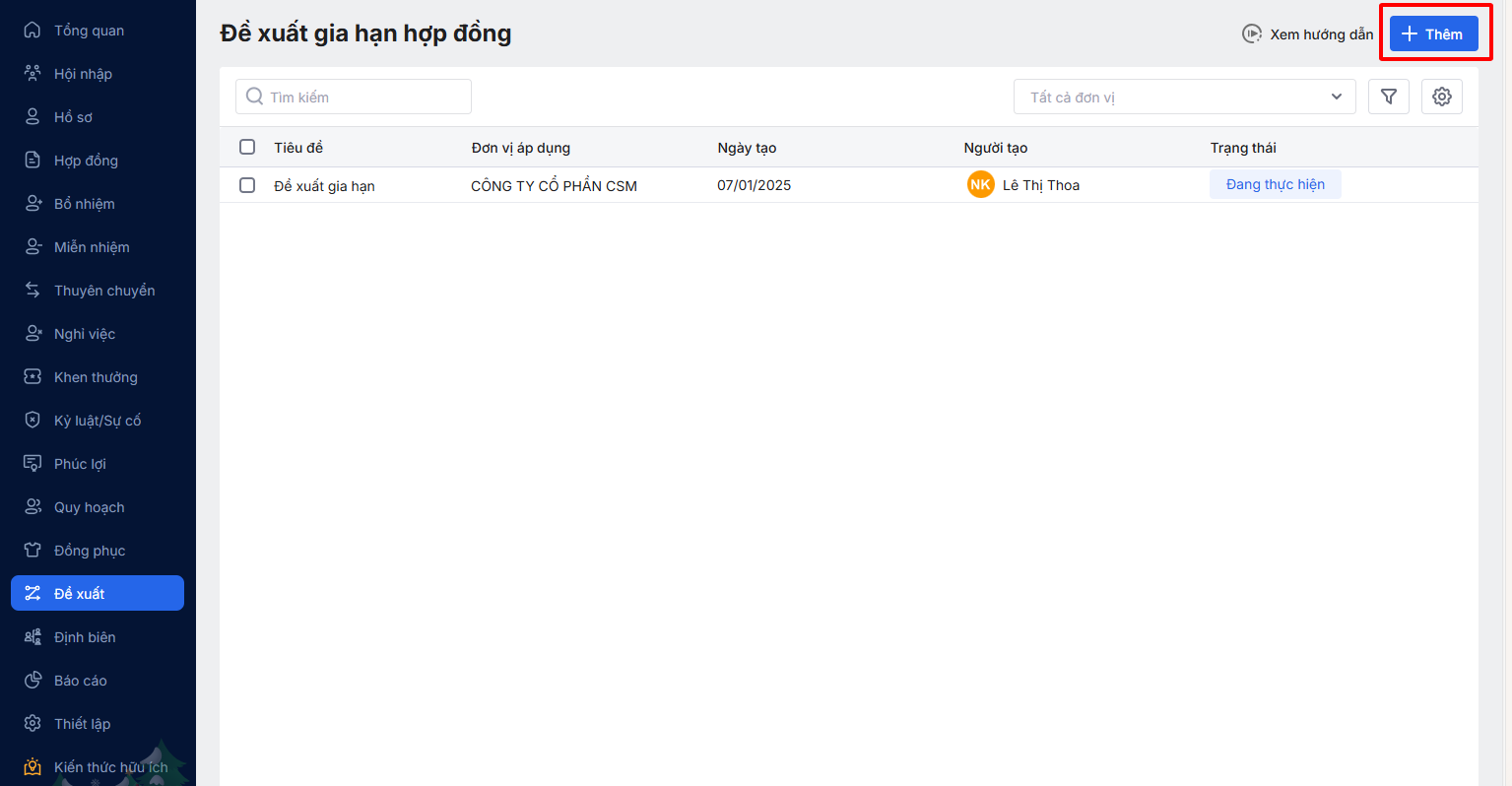This screenshot has width=1512, height=786.
Task: Toggle the select-all header checkbox
Action: (247, 147)
